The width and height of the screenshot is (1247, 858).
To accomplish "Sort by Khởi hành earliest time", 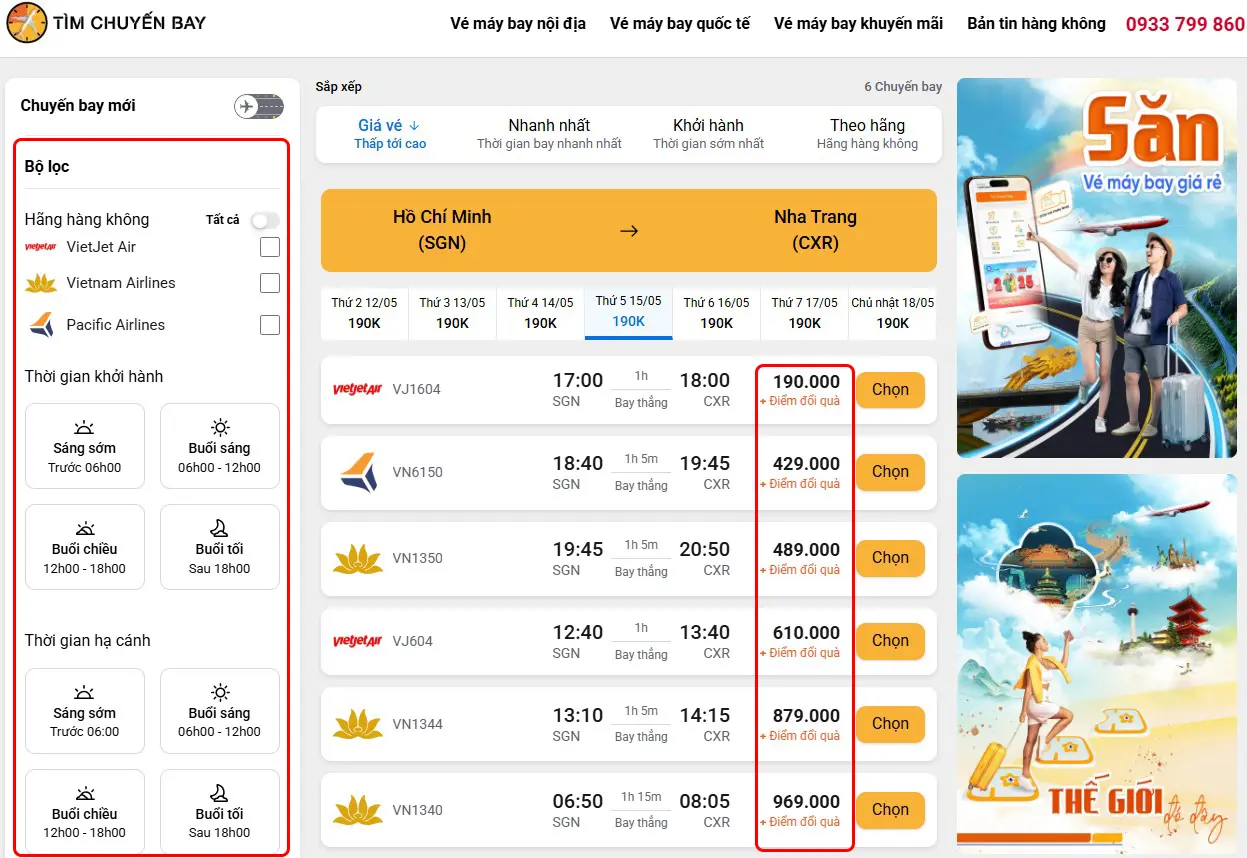I will (708, 134).
